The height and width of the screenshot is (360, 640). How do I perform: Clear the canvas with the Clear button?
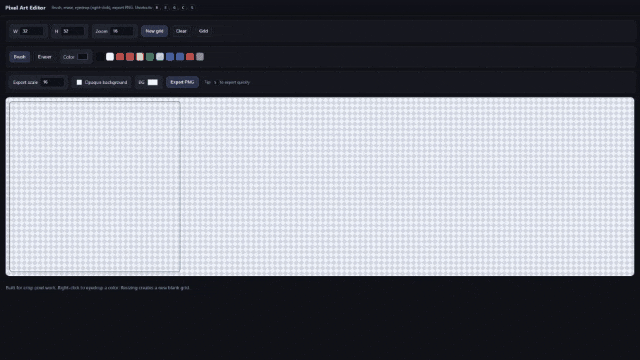point(181,31)
